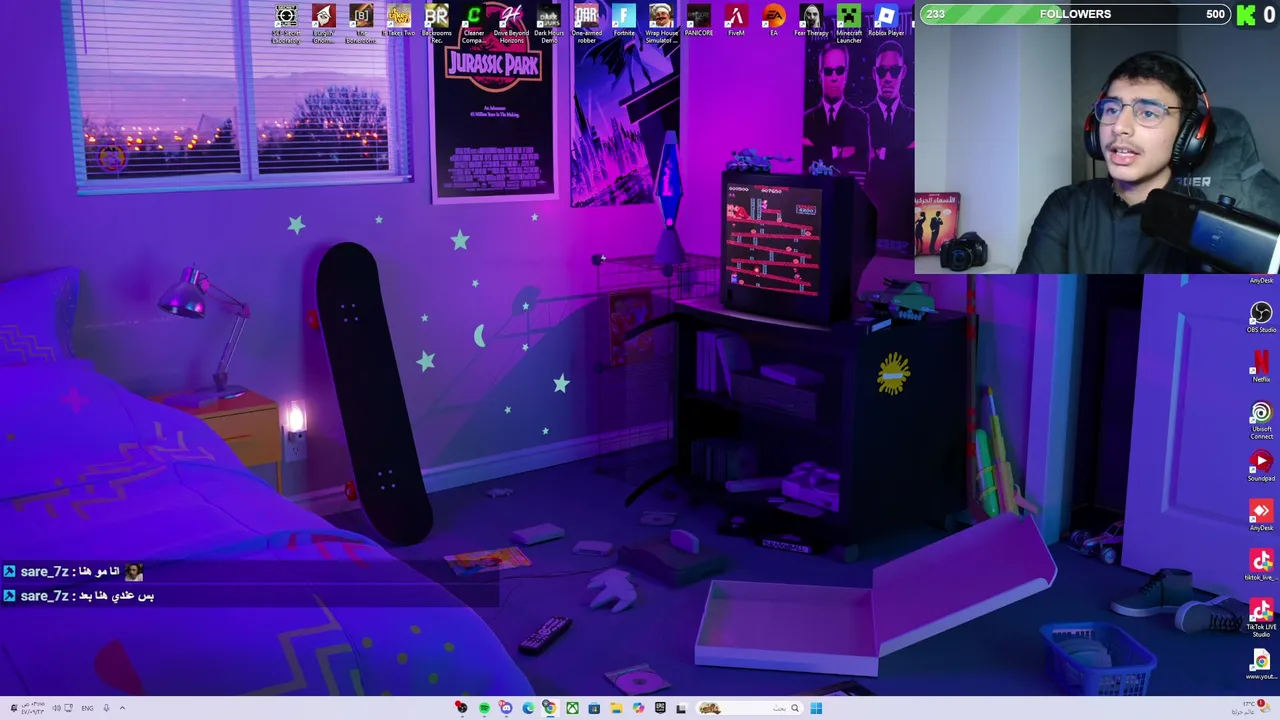Launch the It Takes Two shortcut
The image size is (1280, 720).
(x=399, y=22)
